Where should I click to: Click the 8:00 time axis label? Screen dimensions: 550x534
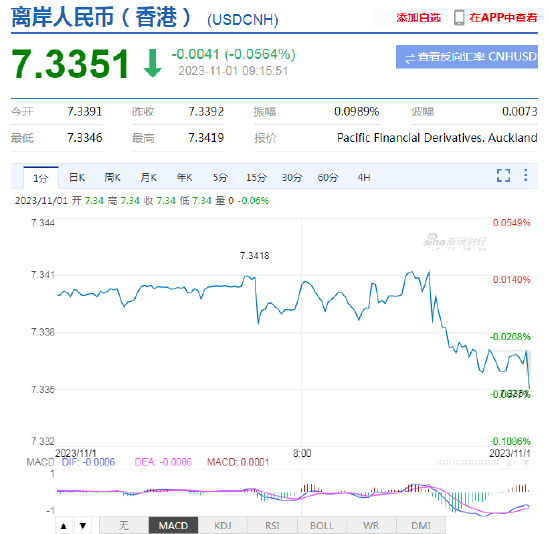click(x=302, y=453)
